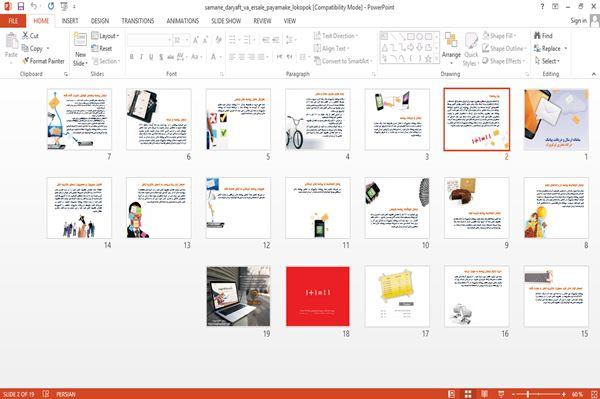Open the FILE tab

13,21
